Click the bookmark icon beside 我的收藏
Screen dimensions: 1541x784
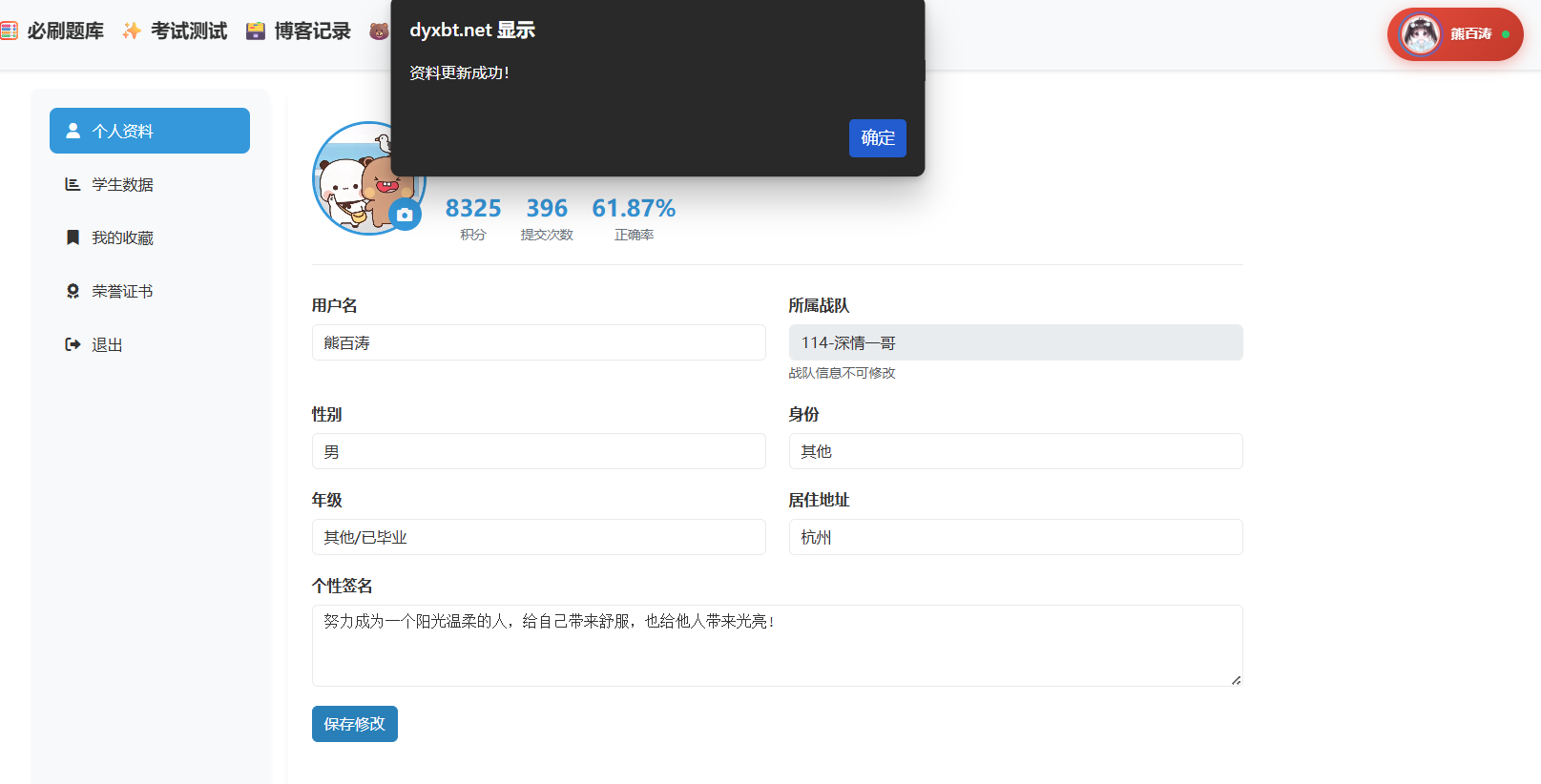coord(73,237)
